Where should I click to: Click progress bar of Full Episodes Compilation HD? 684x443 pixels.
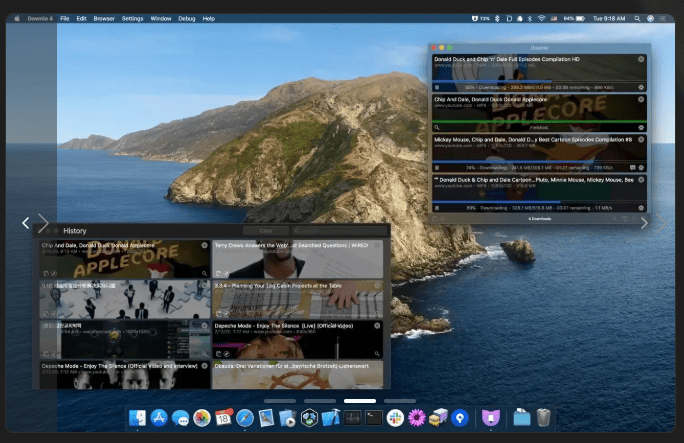click(539, 82)
